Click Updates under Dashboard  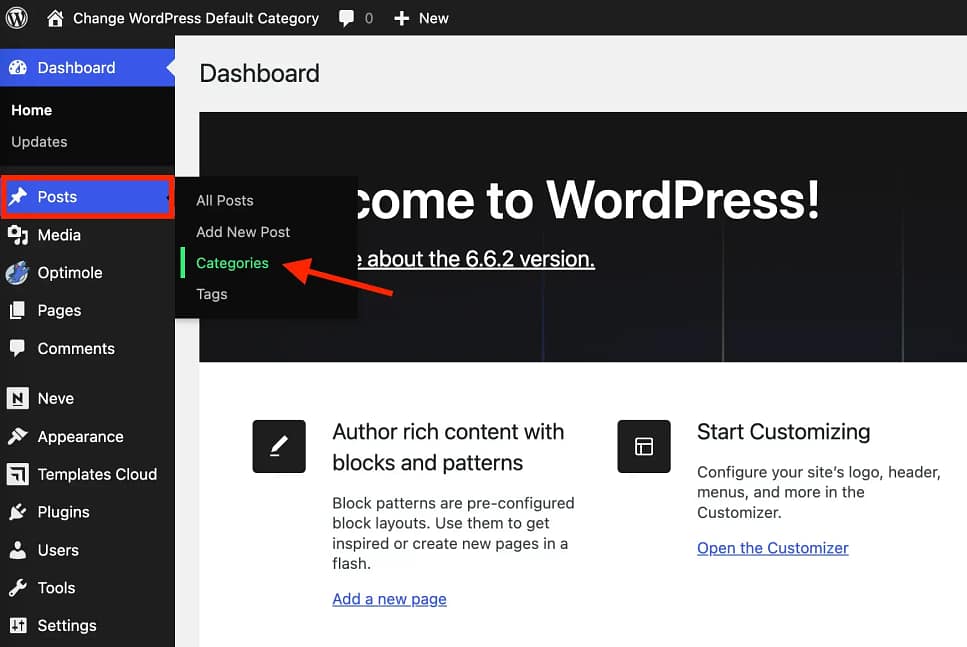click(39, 142)
